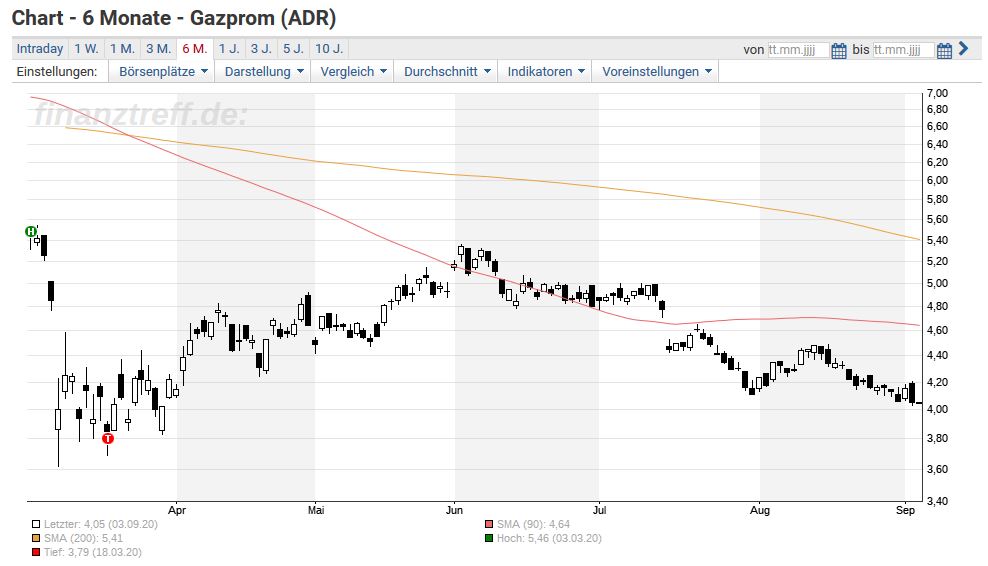Click the 'von' start date field
Screen dimensions: 988x566
click(798, 50)
